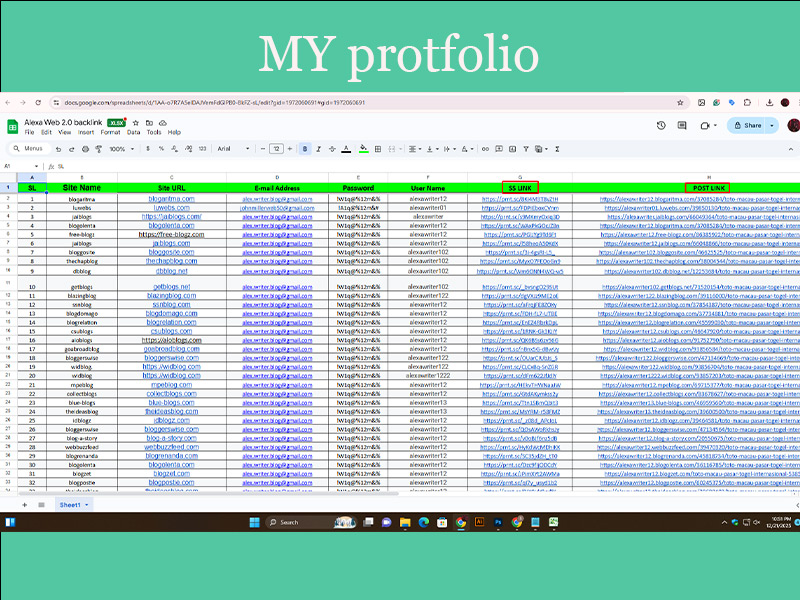The height and width of the screenshot is (600, 800).
Task: Click the increase decimal places icon
Action: coord(188,149)
